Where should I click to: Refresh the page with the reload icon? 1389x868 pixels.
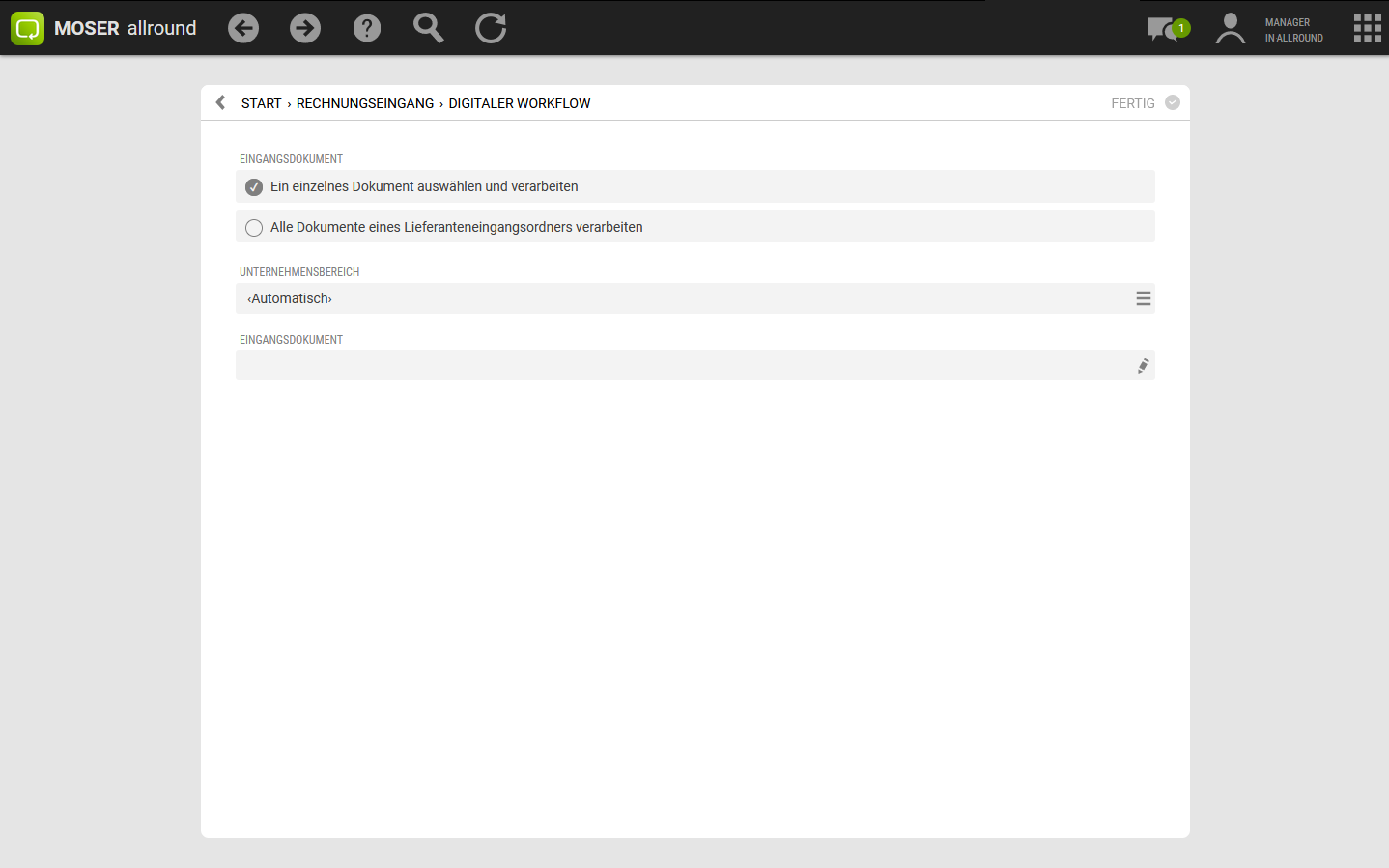(491, 28)
